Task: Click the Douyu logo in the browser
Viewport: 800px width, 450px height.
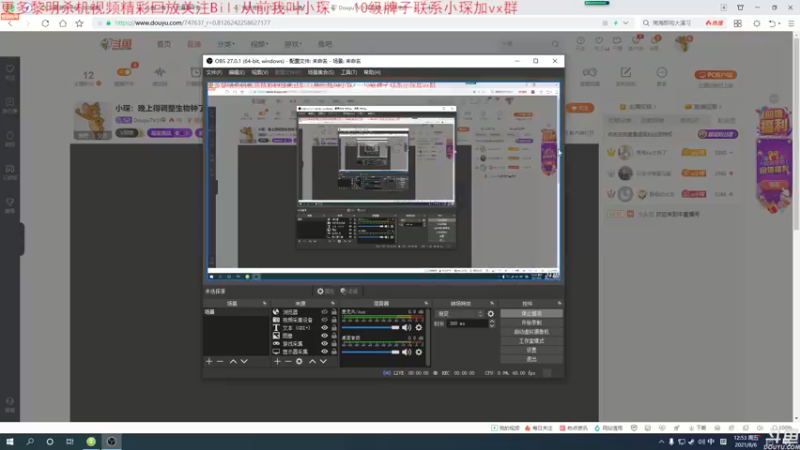Action: pyautogui.click(x=117, y=44)
